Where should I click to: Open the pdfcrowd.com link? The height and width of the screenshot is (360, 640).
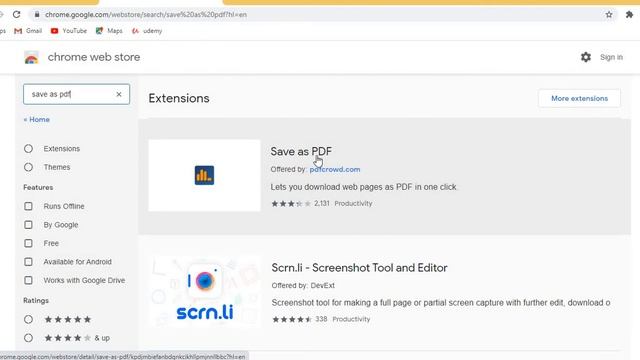point(335,169)
